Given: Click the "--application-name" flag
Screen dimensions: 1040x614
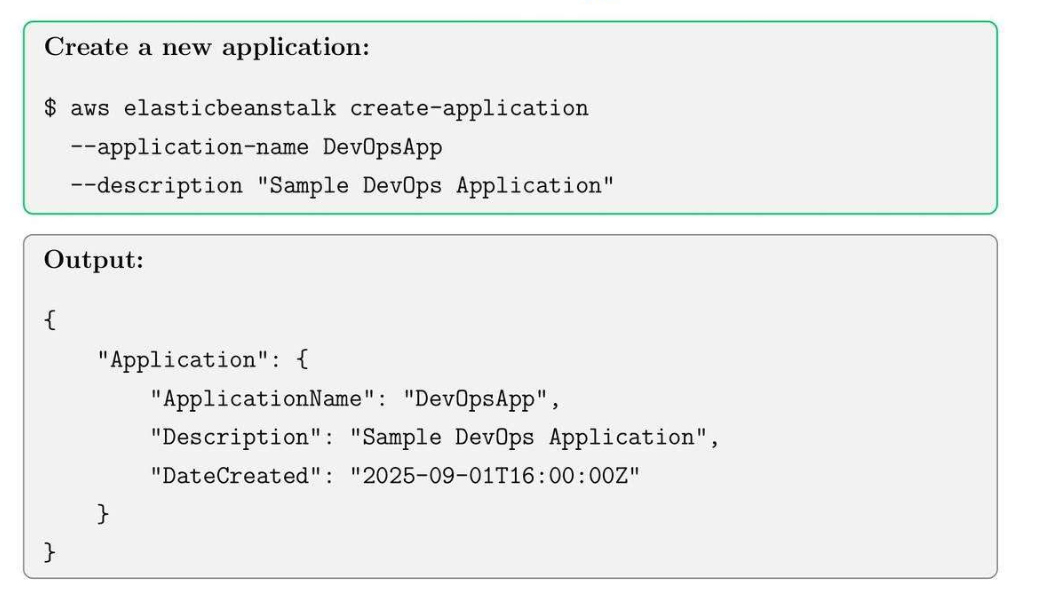Looking at the screenshot, I should [x=190, y=147].
